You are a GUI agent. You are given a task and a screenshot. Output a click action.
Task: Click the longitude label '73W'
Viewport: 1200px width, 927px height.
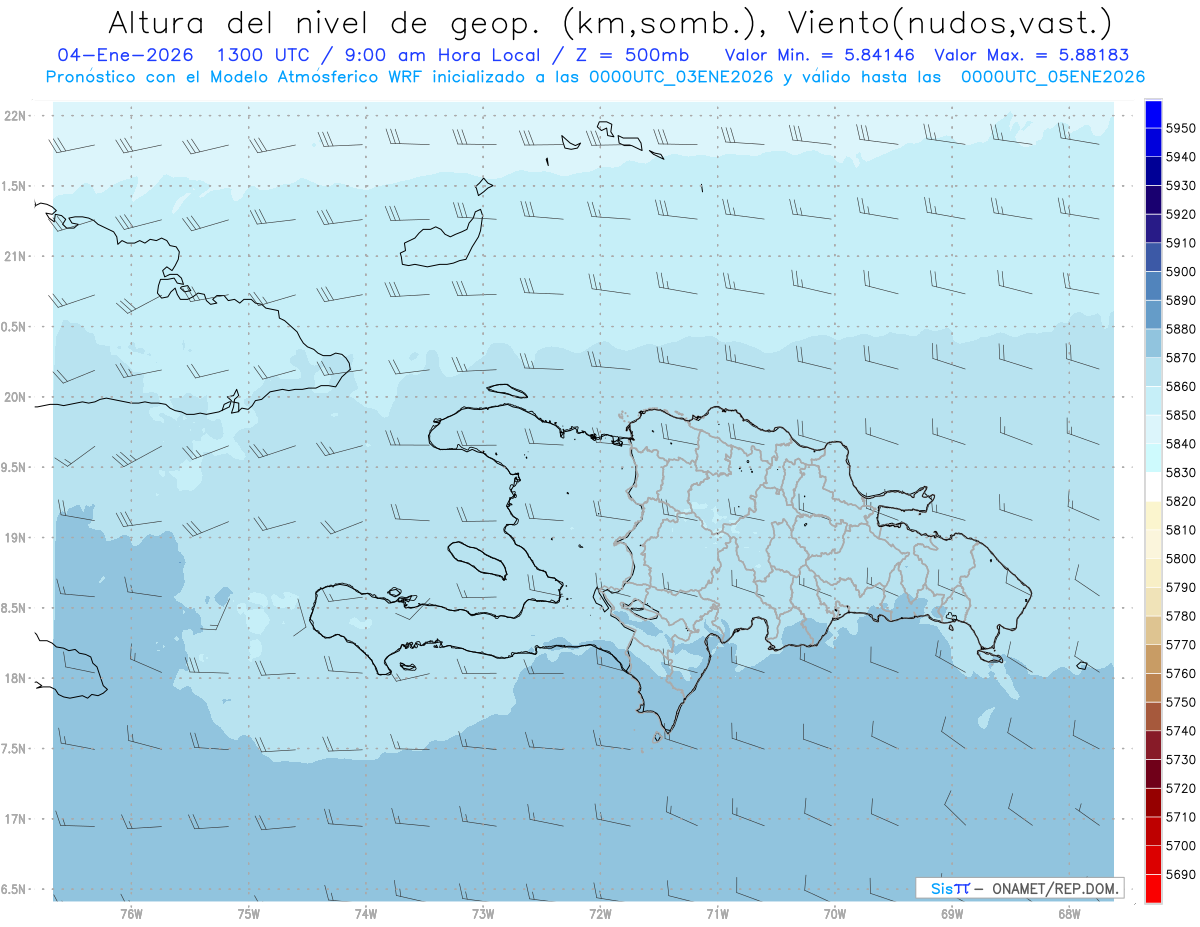pyautogui.click(x=483, y=913)
